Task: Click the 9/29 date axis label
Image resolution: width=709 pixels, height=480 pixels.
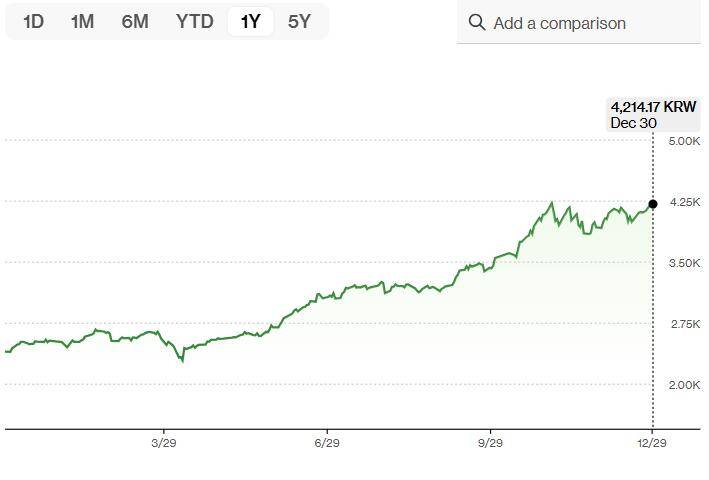Action: 491,442
